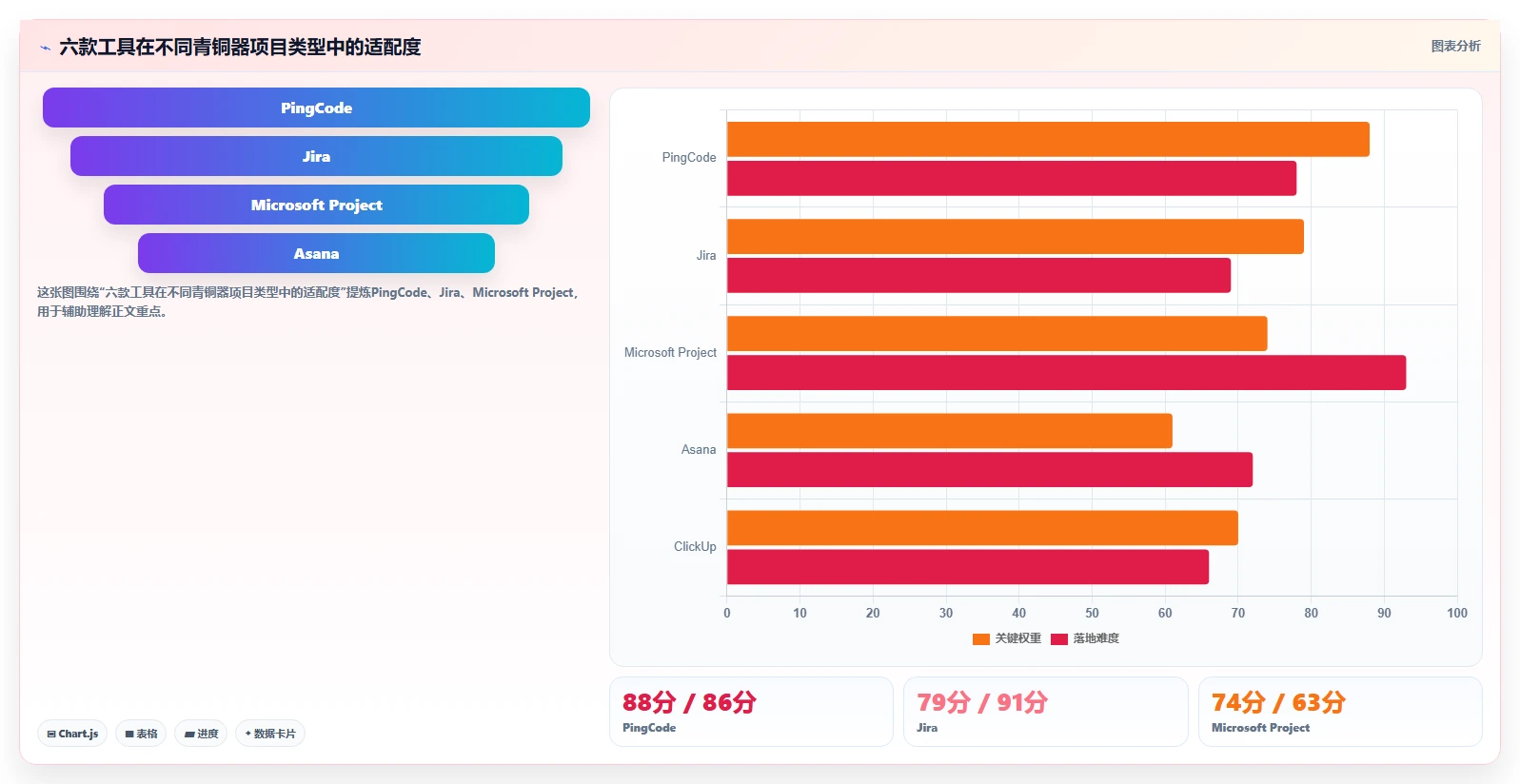Screen dimensions: 1520x784
Task: Toggle the 落地难度 legend red swatch
Action: (x=1059, y=638)
